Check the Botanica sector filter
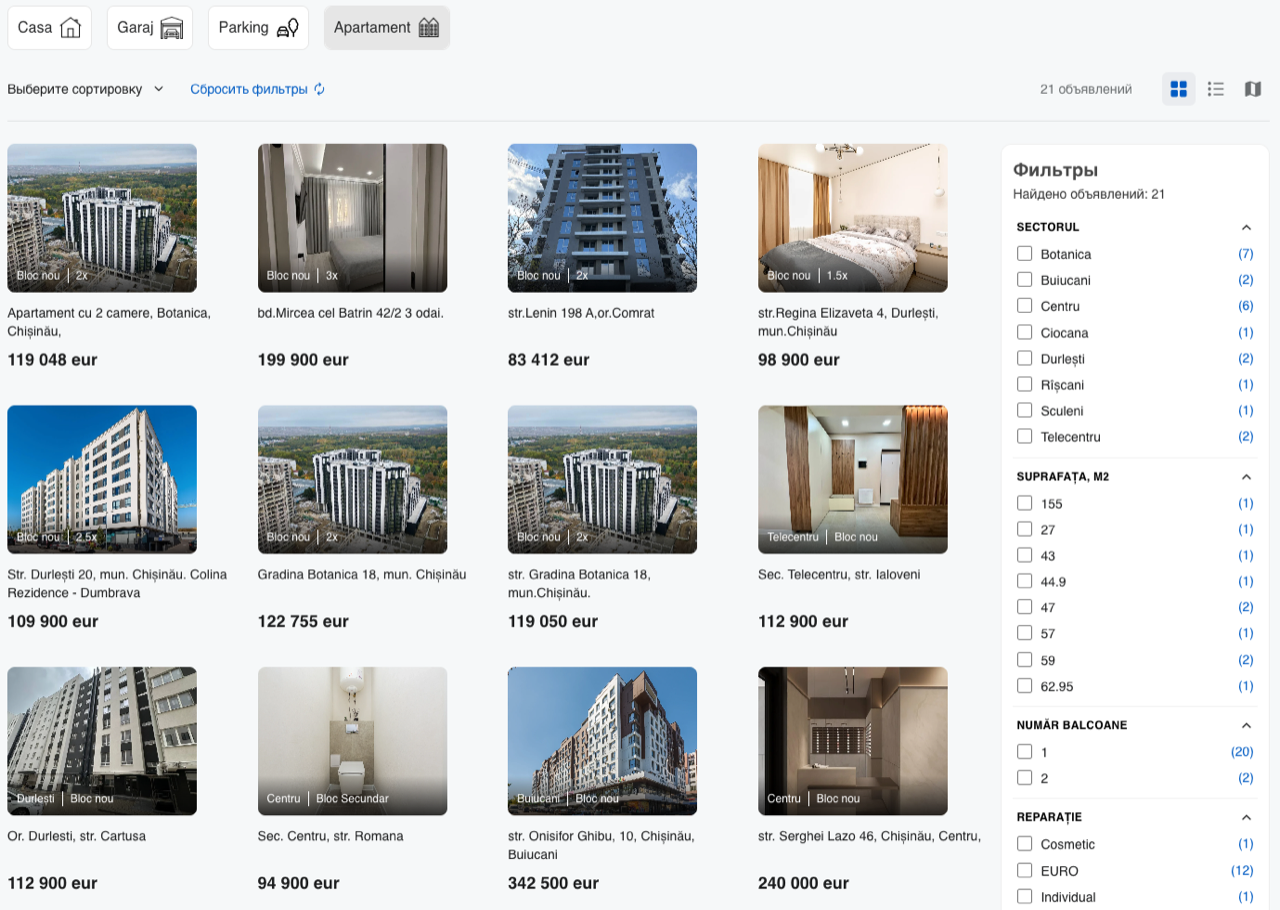This screenshot has width=1280, height=910. pyautogui.click(x=1024, y=254)
